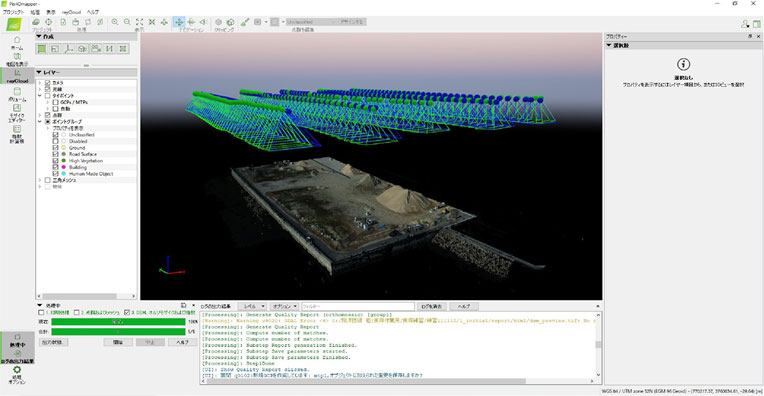
Task: Click the new processing area tool
Action: coord(41,49)
